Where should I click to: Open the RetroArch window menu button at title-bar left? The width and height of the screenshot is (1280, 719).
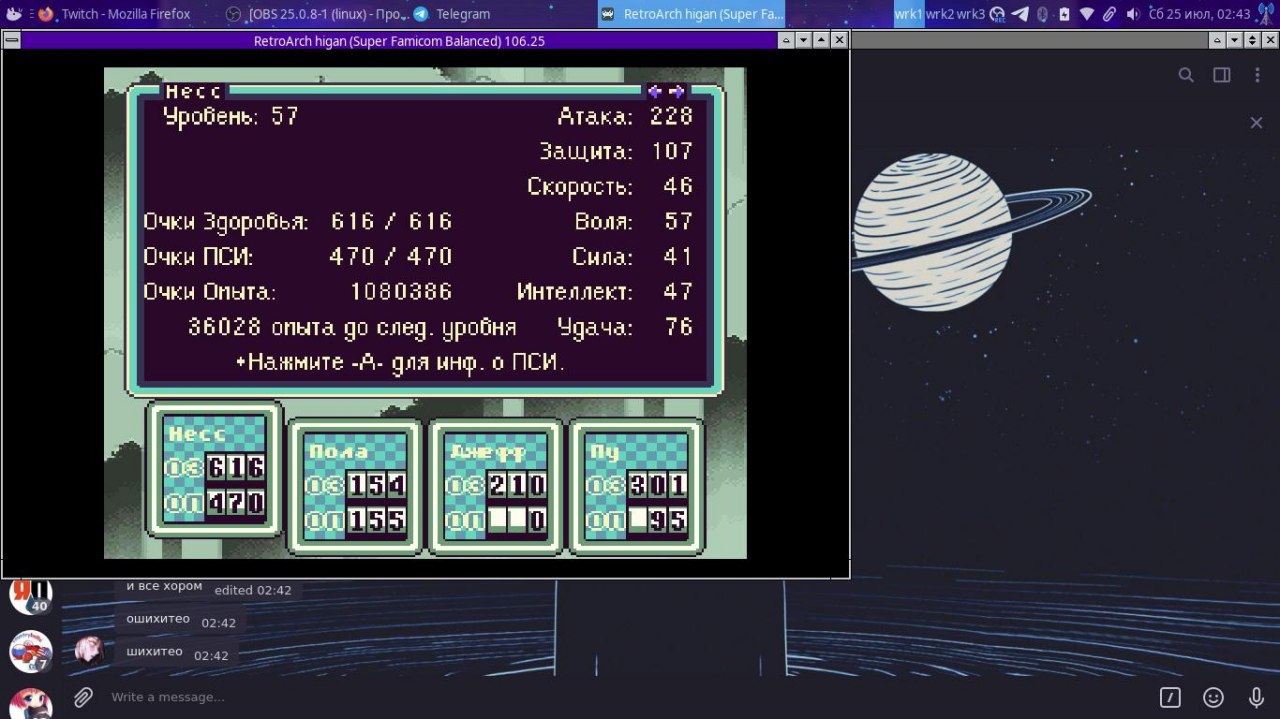coord(11,40)
